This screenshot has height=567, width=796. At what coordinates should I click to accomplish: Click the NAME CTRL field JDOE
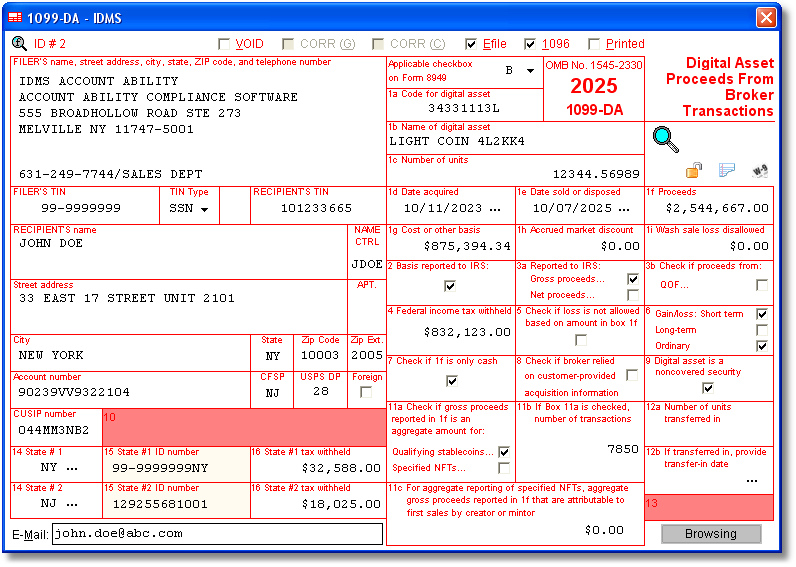click(367, 264)
